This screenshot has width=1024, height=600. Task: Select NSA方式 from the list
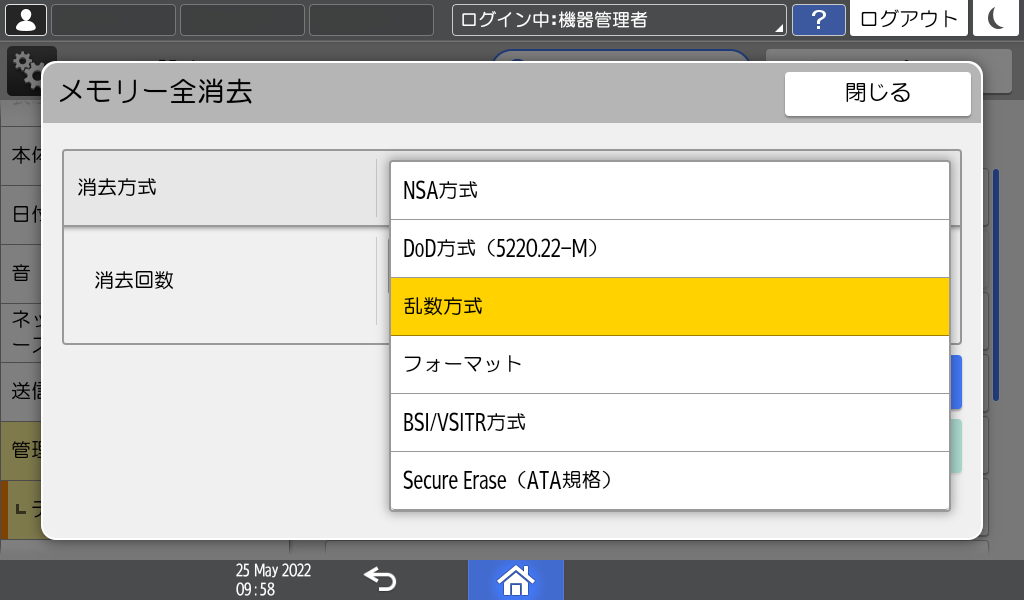pos(669,190)
